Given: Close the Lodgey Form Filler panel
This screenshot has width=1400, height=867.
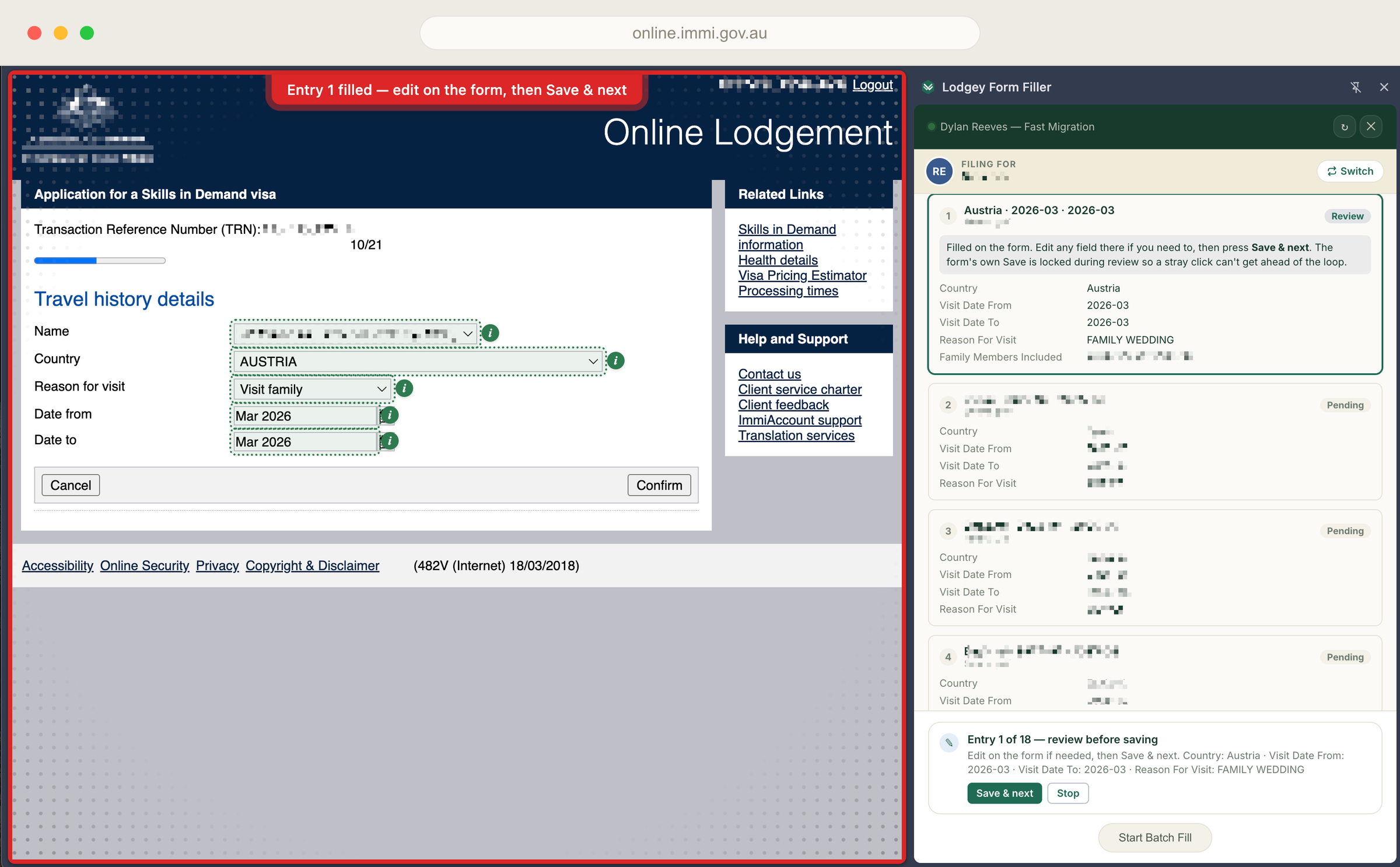Looking at the screenshot, I should click(1384, 87).
